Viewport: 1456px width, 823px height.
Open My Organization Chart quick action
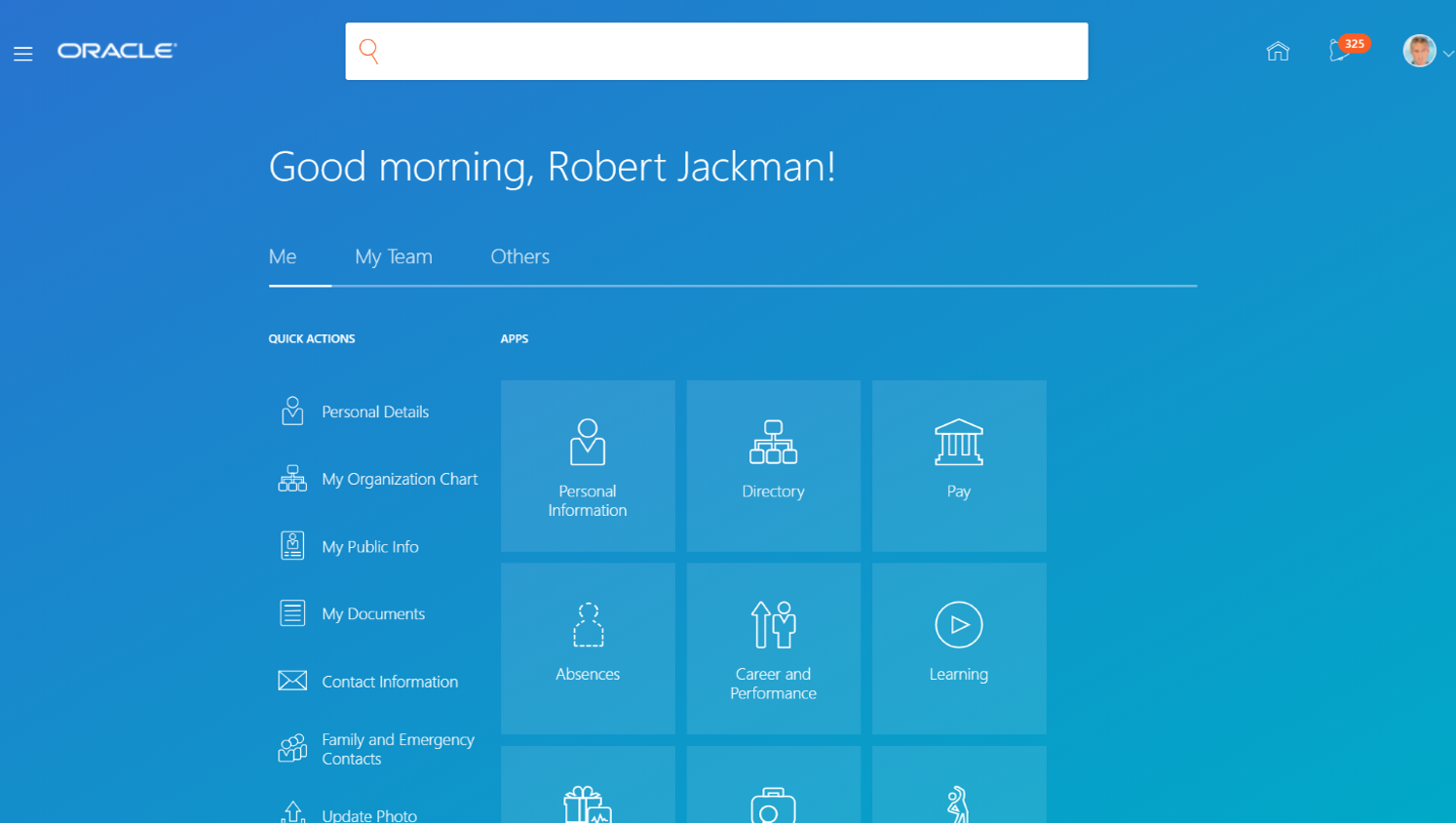[x=399, y=479]
